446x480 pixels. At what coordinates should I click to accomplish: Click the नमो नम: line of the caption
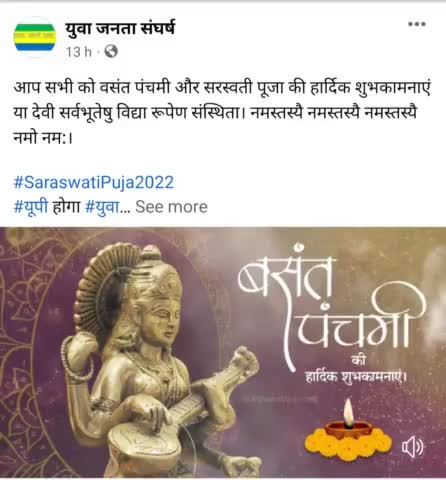pyautogui.click(x=43, y=138)
